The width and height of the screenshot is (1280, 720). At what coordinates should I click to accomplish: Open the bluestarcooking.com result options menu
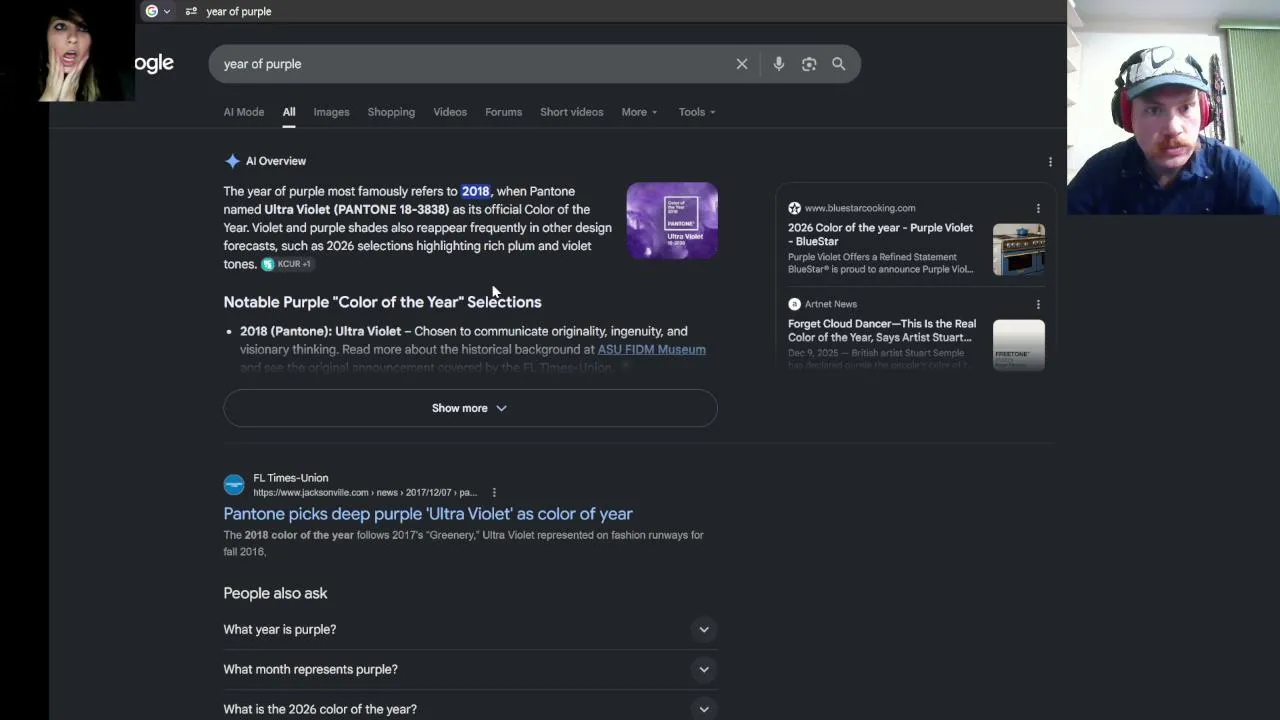point(1038,208)
